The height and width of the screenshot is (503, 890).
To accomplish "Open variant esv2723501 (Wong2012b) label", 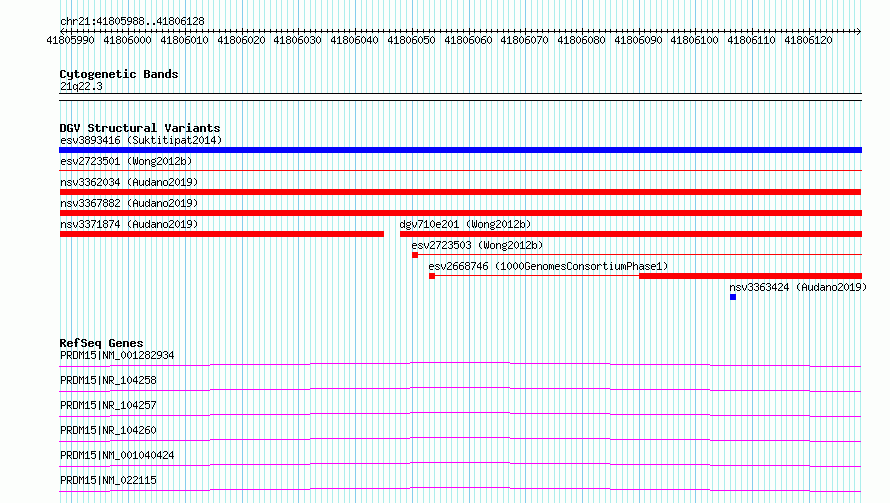I will (x=126, y=161).
